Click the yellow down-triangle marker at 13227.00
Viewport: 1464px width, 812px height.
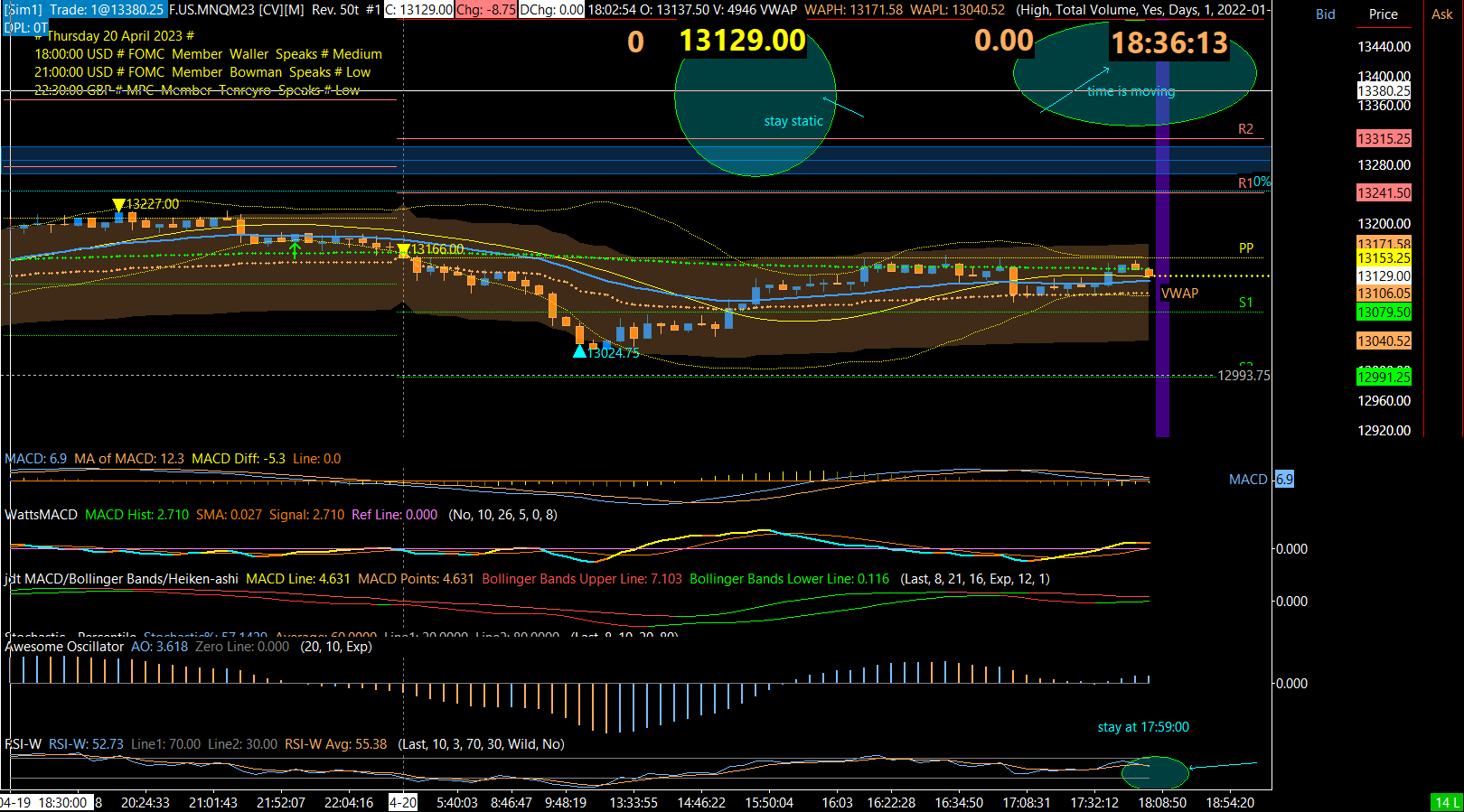(x=118, y=206)
